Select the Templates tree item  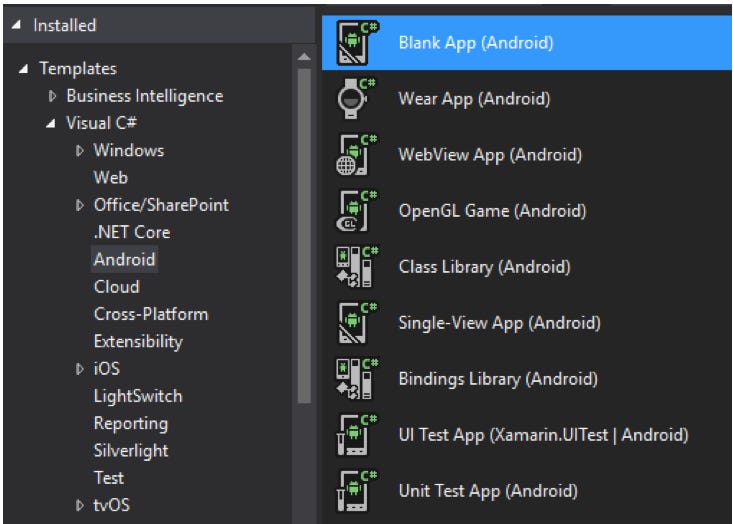pyautogui.click(x=78, y=69)
